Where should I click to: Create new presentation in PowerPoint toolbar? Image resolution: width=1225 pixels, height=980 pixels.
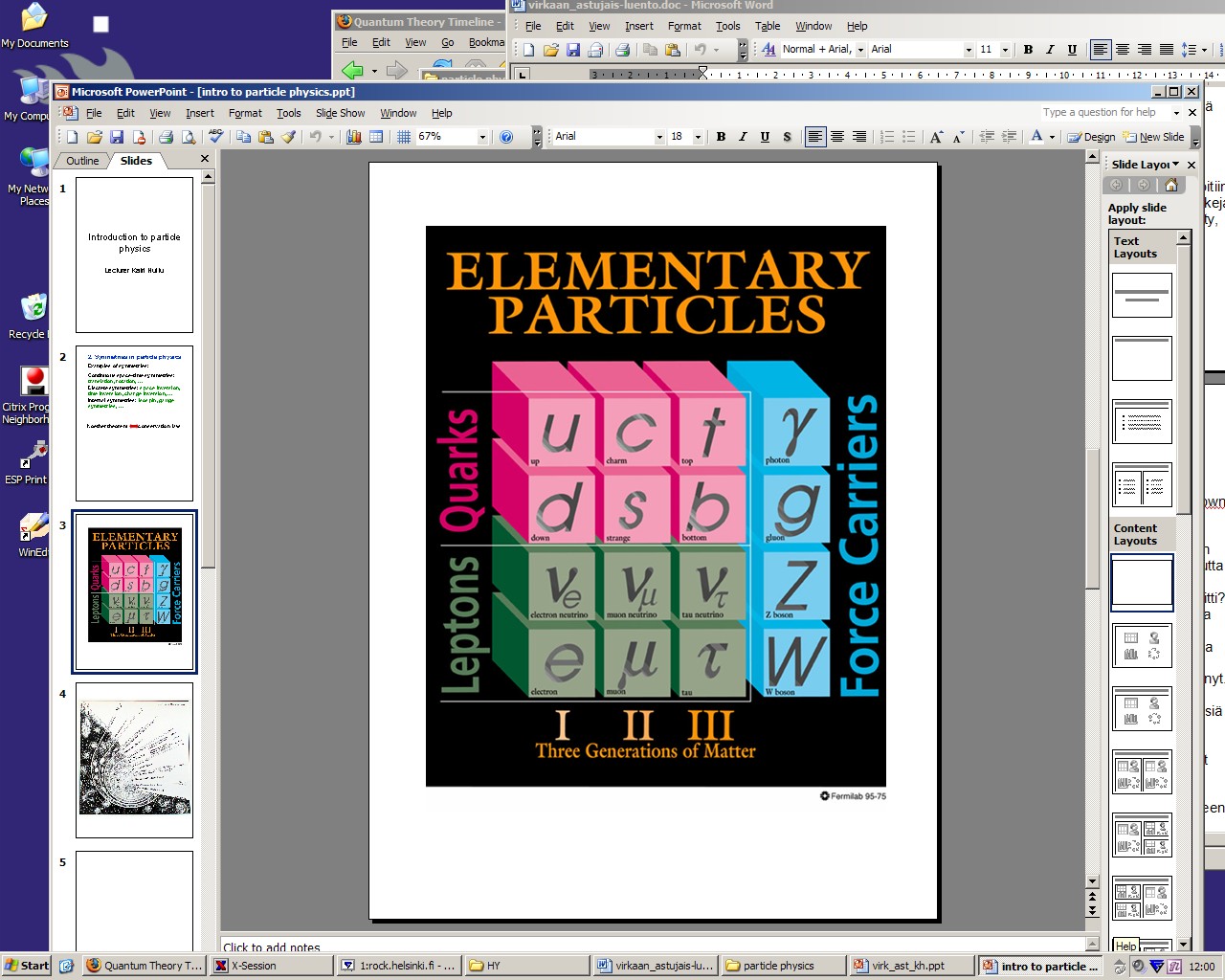pyautogui.click(x=72, y=137)
